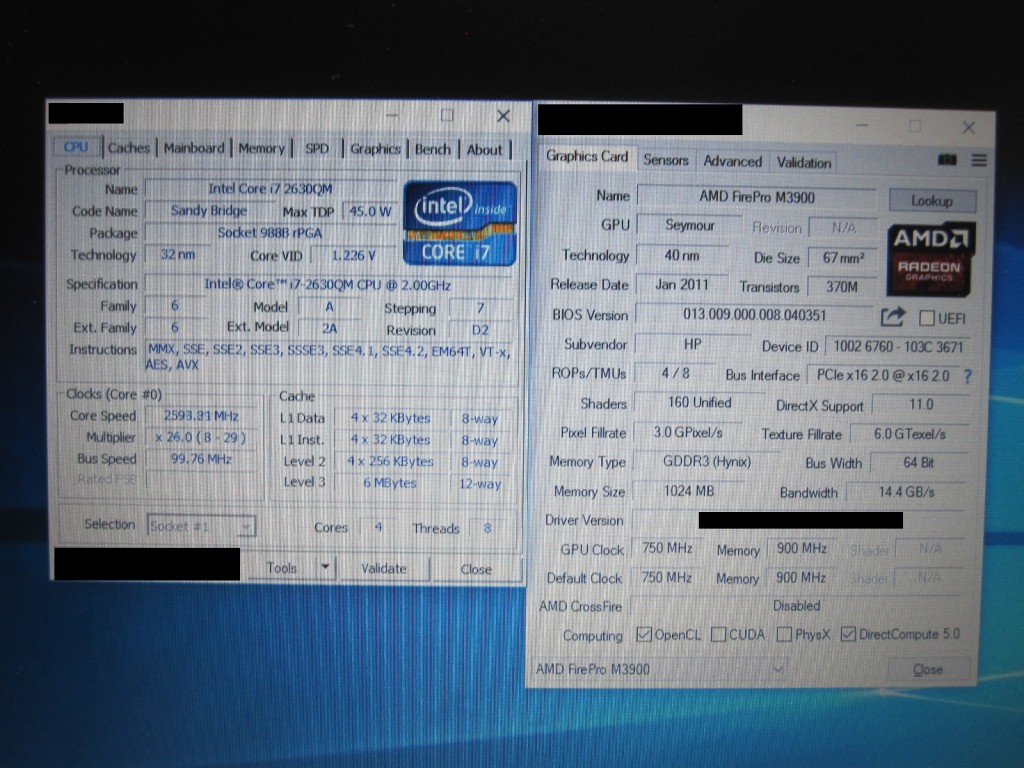Click the Texture Fillrate value 6.0 GTexel/s
The width and height of the screenshot is (1024, 768).
click(910, 434)
